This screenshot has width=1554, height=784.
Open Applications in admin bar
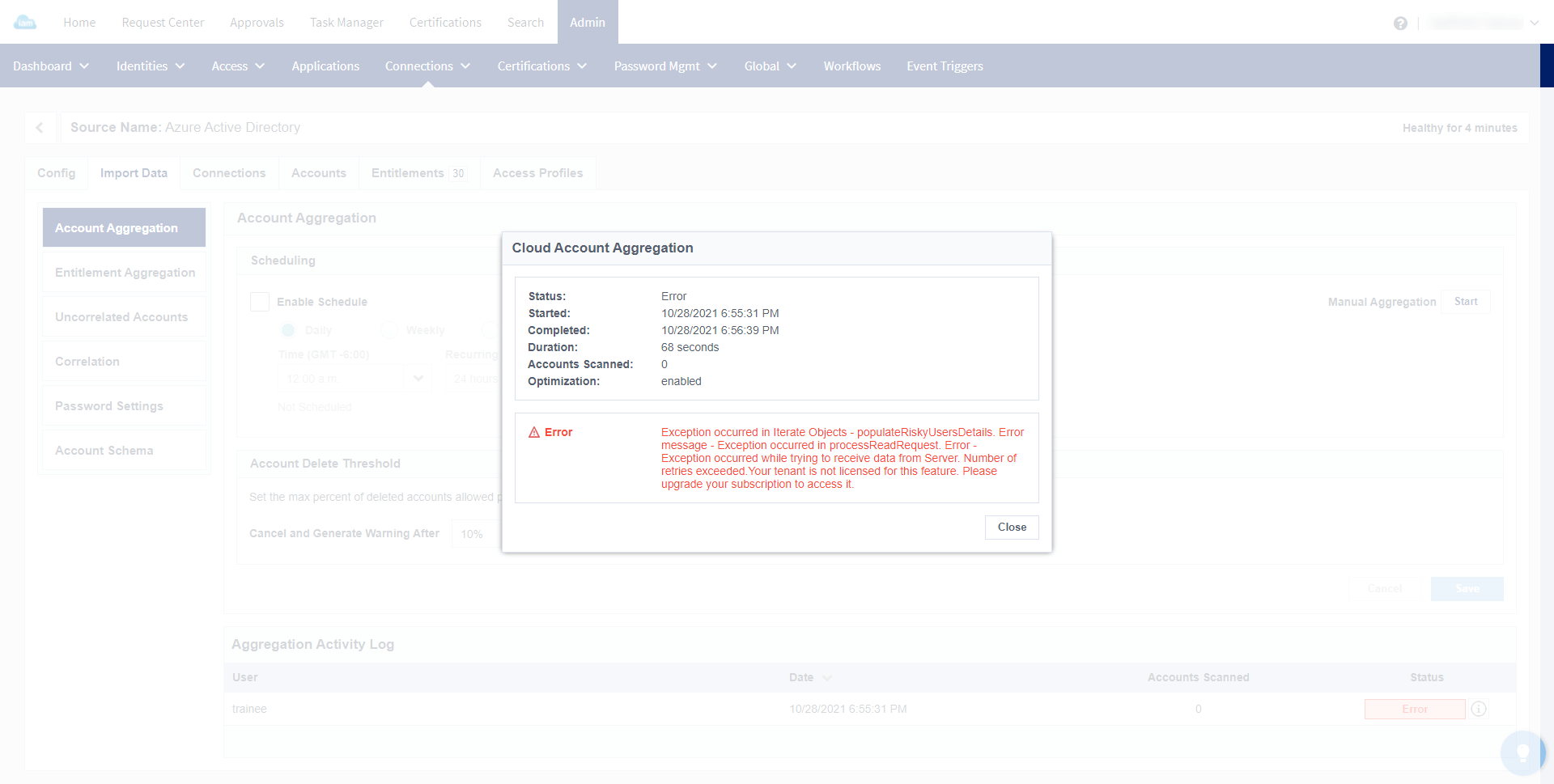pyautogui.click(x=325, y=66)
